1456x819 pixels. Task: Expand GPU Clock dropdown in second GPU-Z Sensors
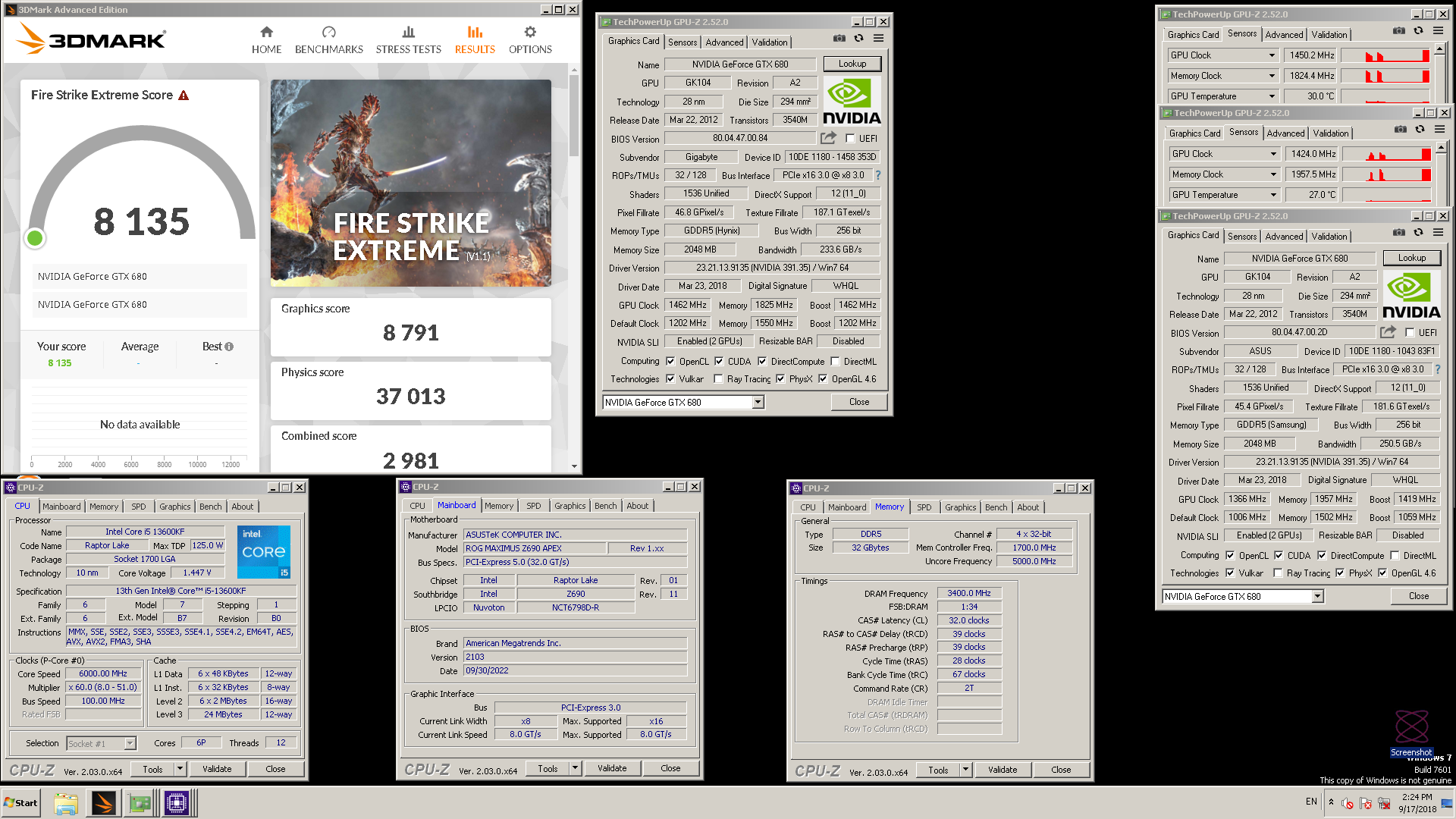pyautogui.click(x=1273, y=154)
